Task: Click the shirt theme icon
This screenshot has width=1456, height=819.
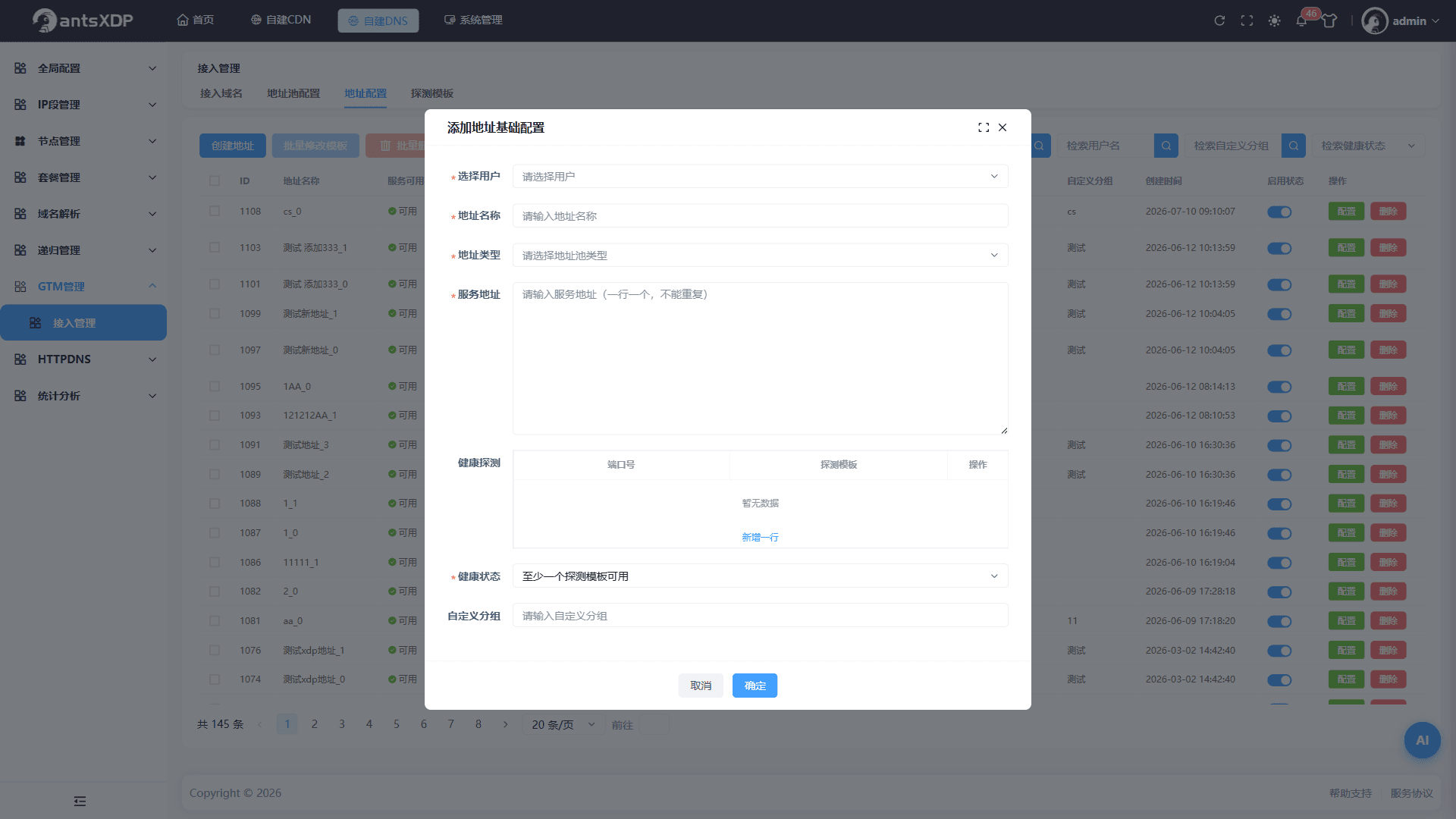Action: pyautogui.click(x=1329, y=20)
